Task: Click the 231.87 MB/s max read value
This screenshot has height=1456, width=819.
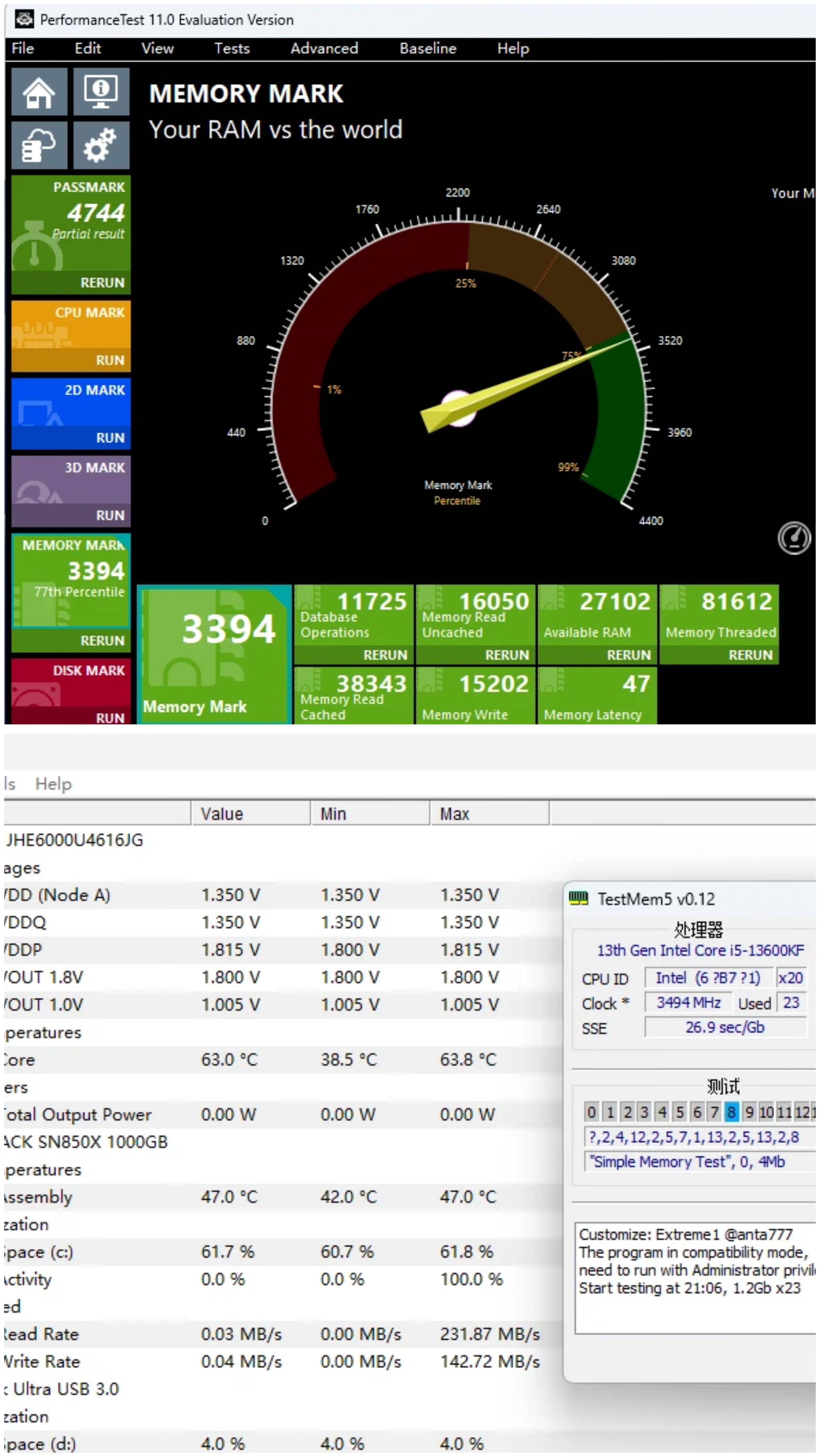Action: click(x=490, y=1334)
